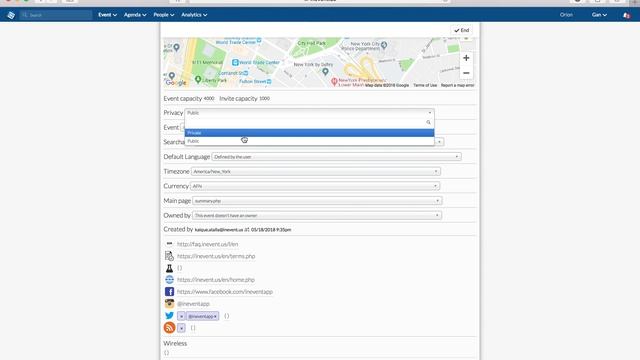Open the inevent.us home.php link
640x360 pixels.
(216, 280)
